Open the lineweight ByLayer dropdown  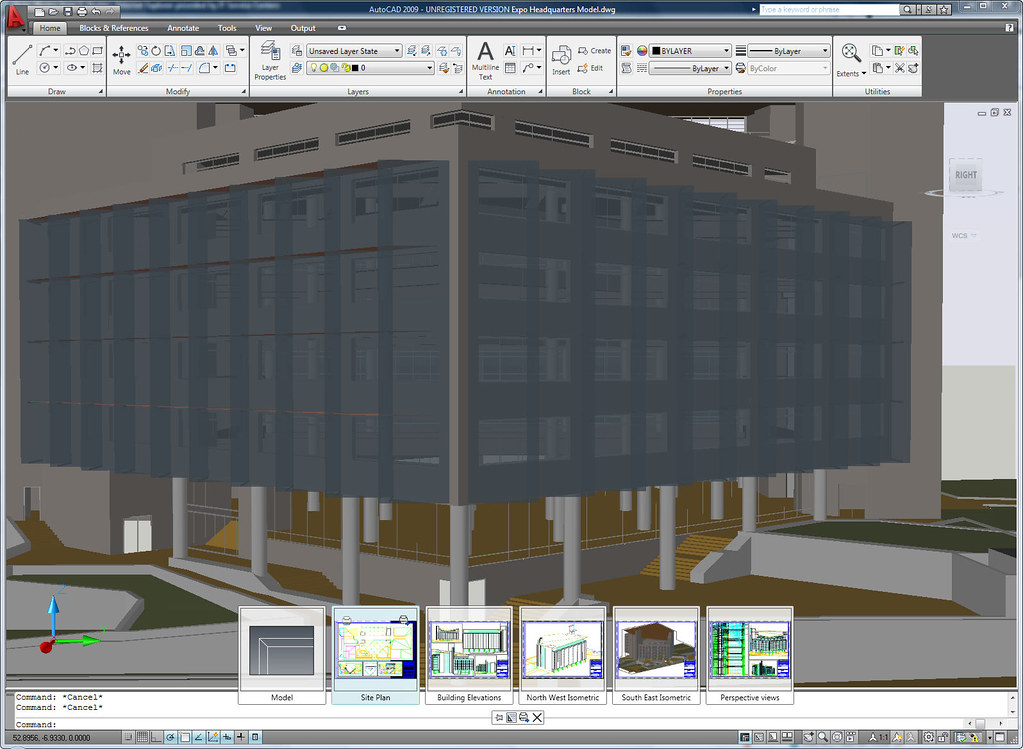[x=789, y=51]
